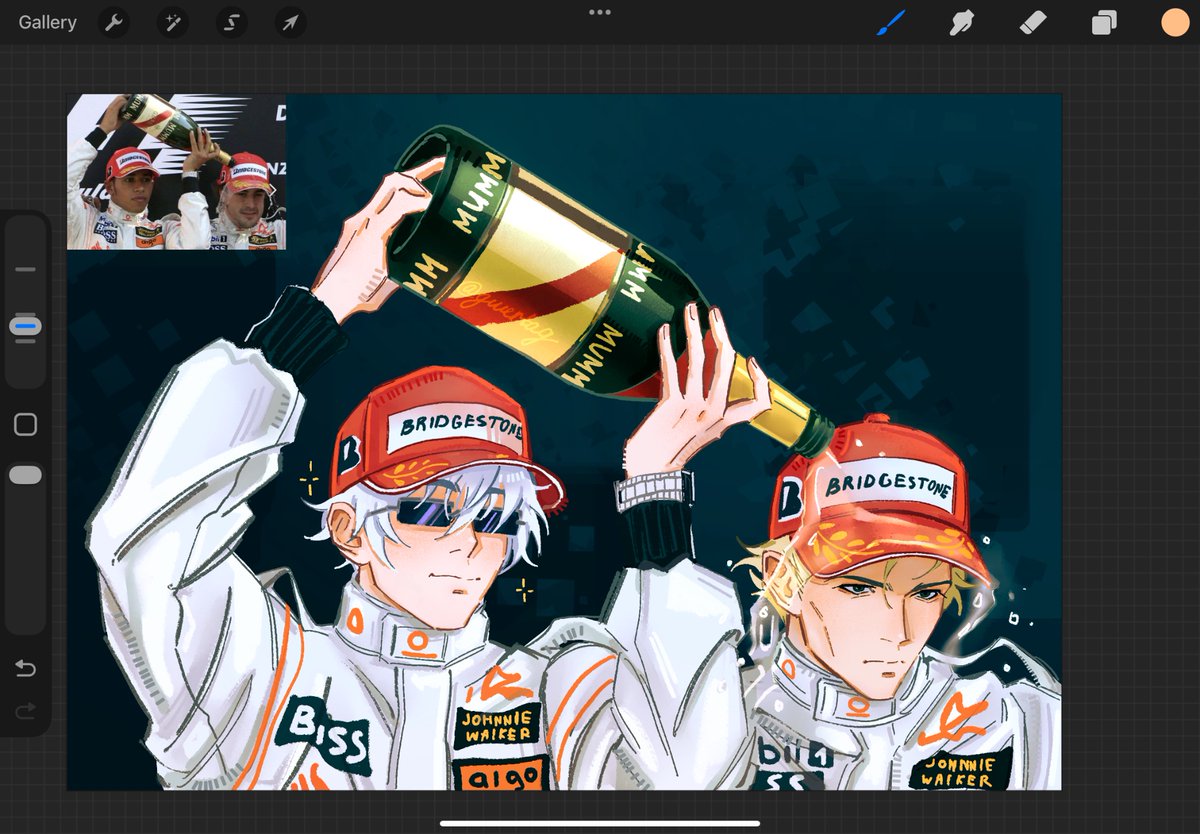Select the Eraser tool

point(1032,23)
